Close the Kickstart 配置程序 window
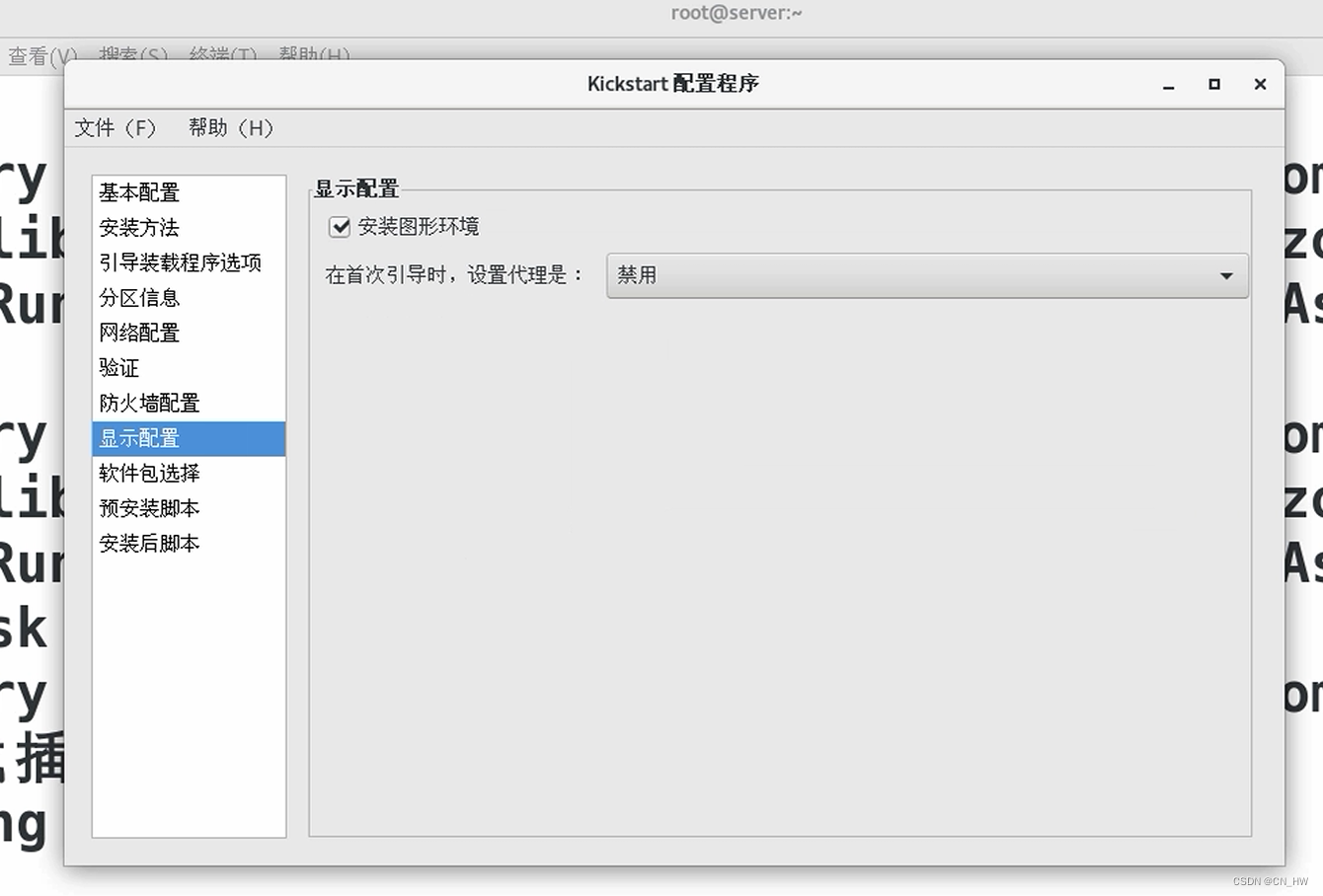The image size is (1323, 896). (1260, 85)
